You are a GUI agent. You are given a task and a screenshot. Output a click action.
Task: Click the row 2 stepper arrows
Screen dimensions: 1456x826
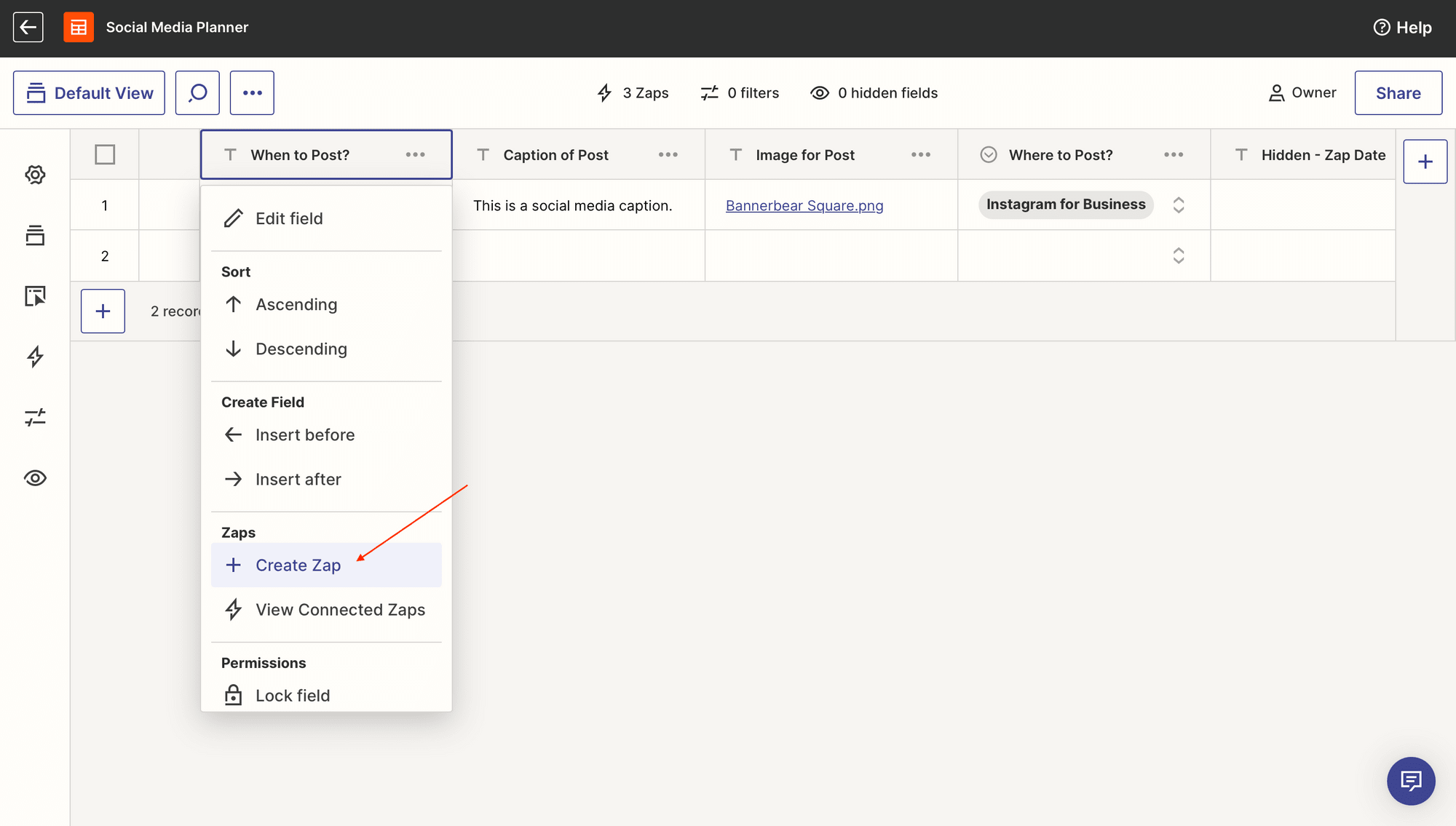pos(1179,255)
